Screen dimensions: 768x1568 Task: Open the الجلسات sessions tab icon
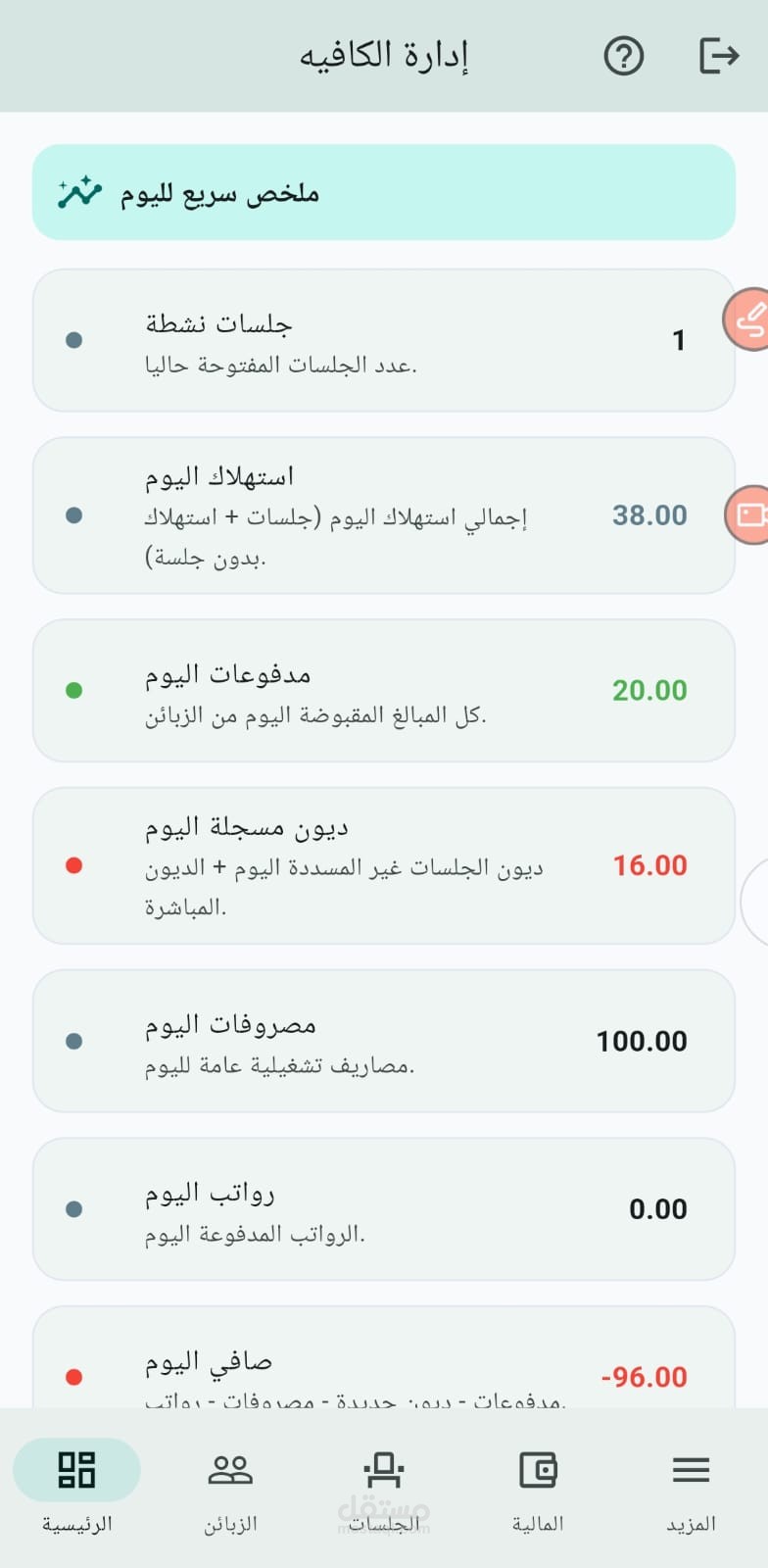click(383, 1470)
